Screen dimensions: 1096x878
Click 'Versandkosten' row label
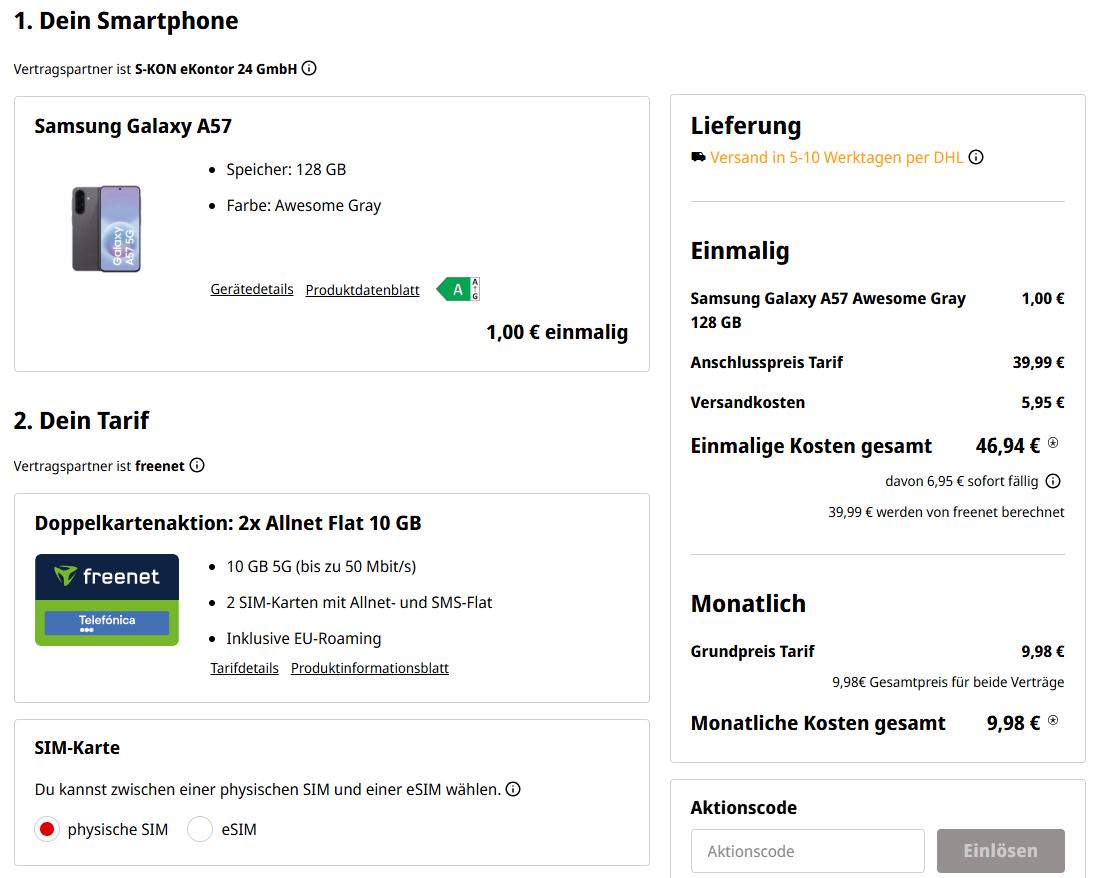coord(748,403)
